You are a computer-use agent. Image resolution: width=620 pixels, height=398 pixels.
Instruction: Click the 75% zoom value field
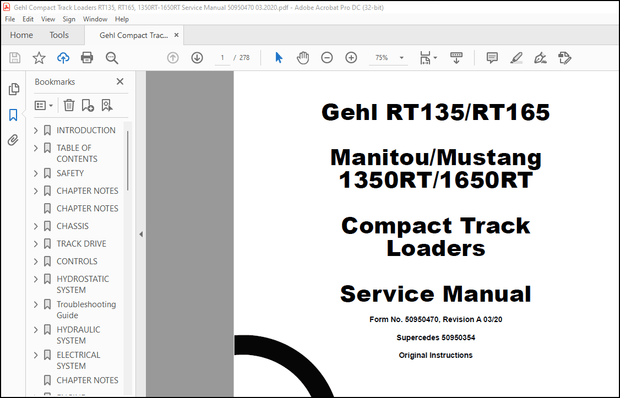(382, 58)
